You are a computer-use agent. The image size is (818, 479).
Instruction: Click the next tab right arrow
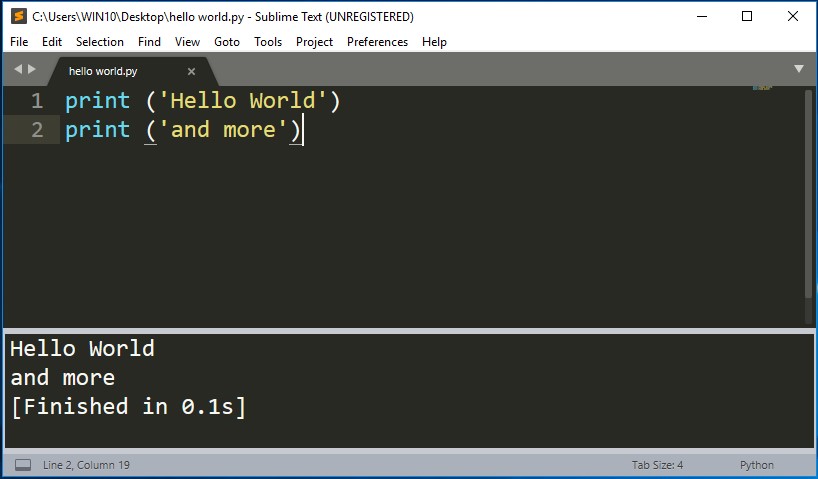[32, 69]
